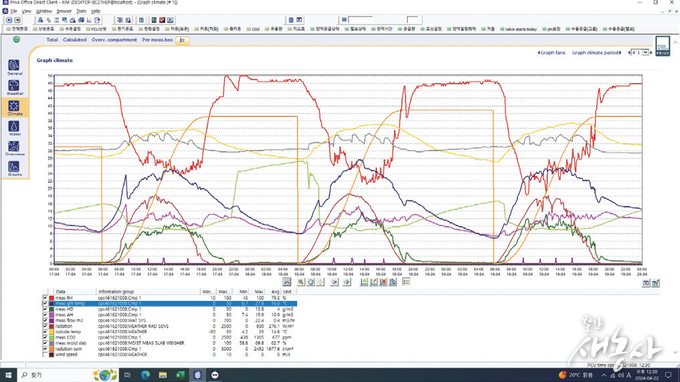Click the first back navigation toolbar icon

9,20
